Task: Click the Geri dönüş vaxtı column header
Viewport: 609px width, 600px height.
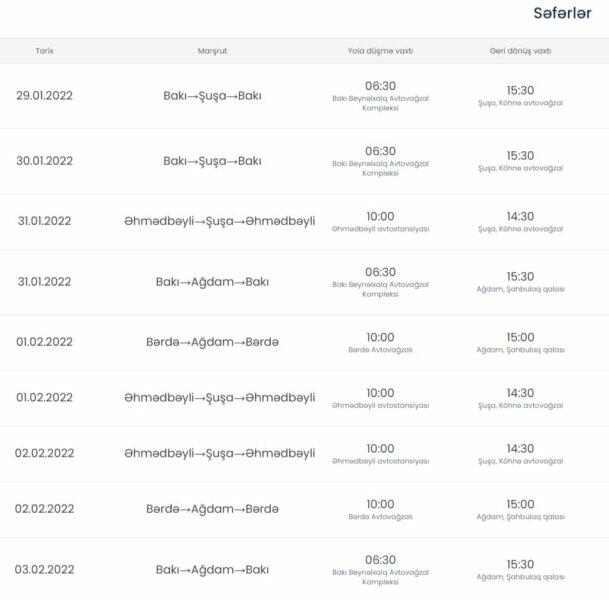Action: coord(520,50)
